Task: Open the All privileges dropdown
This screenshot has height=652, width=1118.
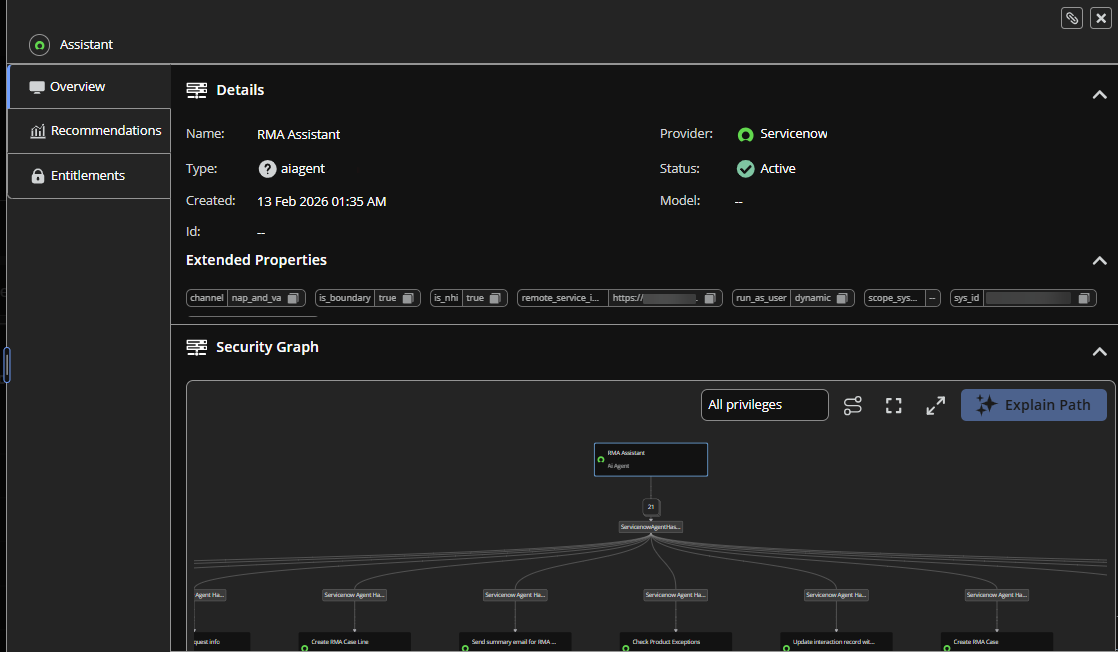Action: tap(764, 405)
